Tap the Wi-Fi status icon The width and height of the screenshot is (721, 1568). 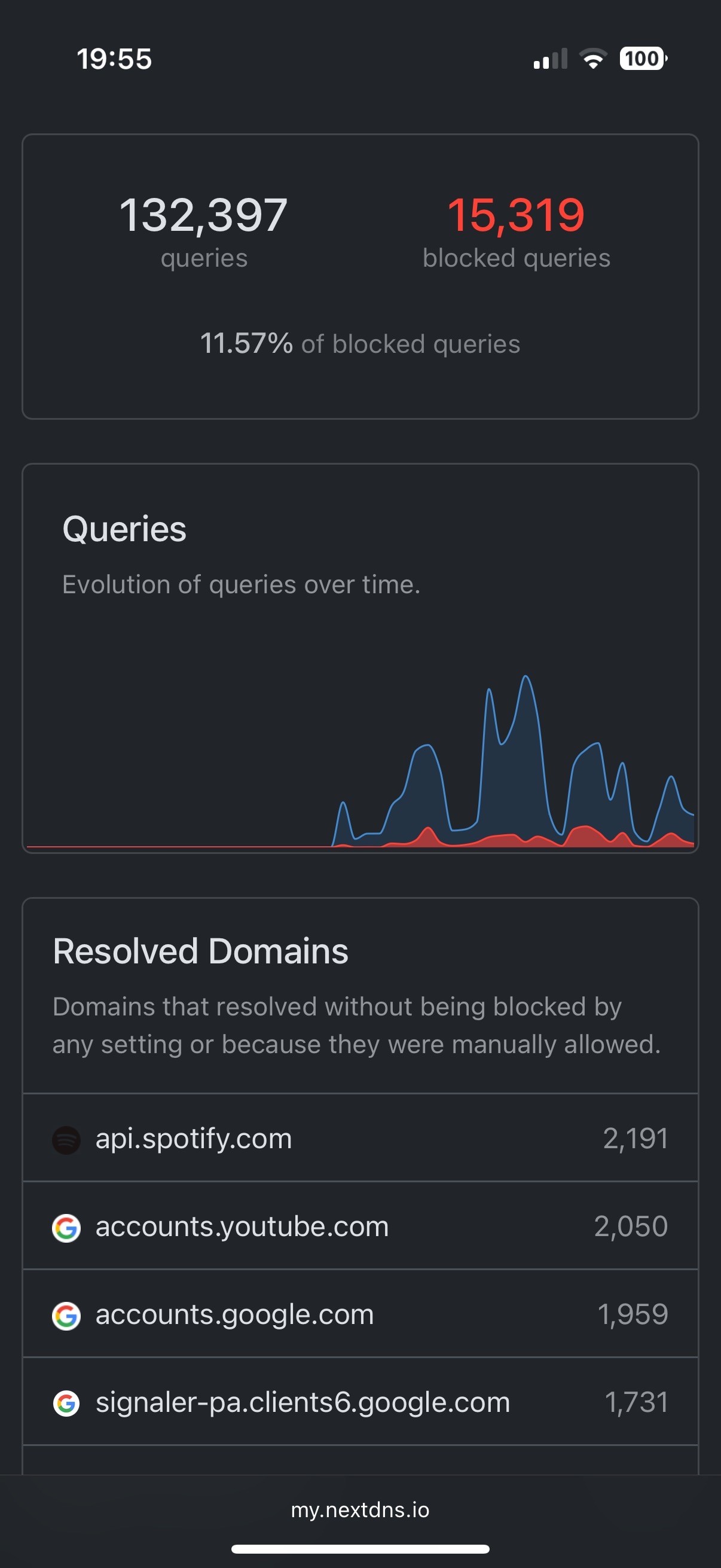point(593,59)
